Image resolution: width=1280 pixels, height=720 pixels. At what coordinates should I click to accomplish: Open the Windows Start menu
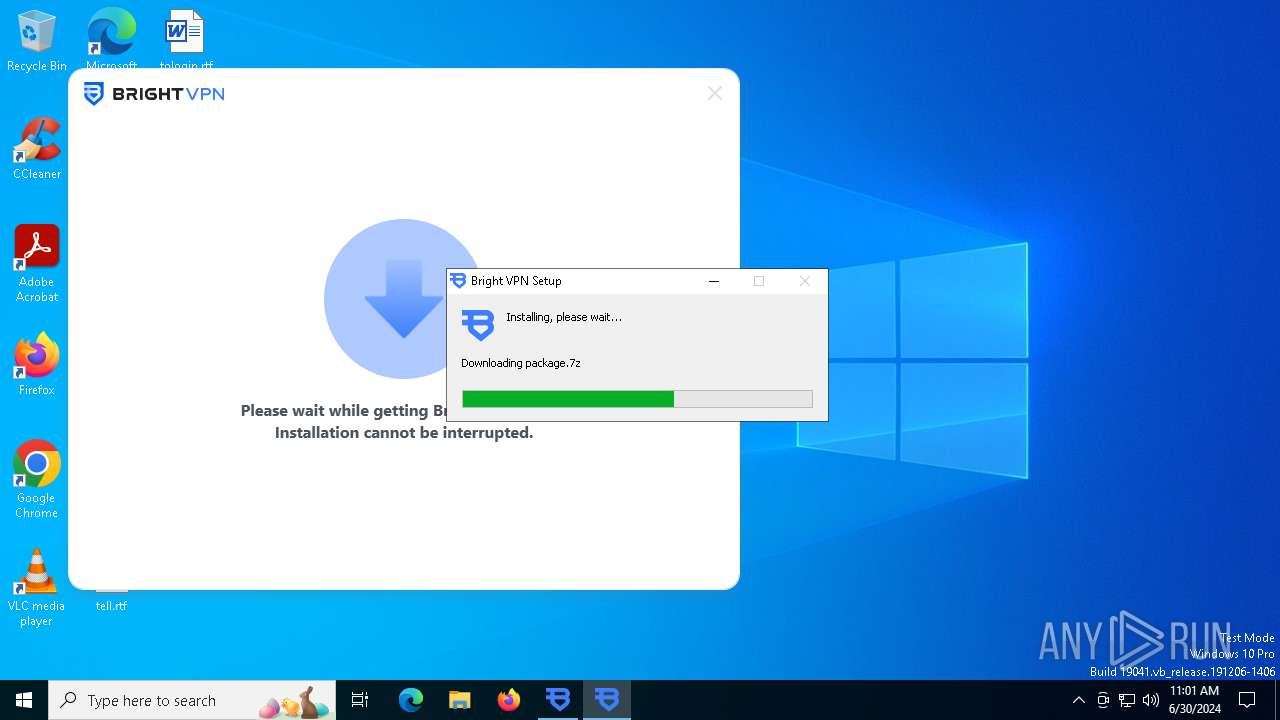(24, 700)
